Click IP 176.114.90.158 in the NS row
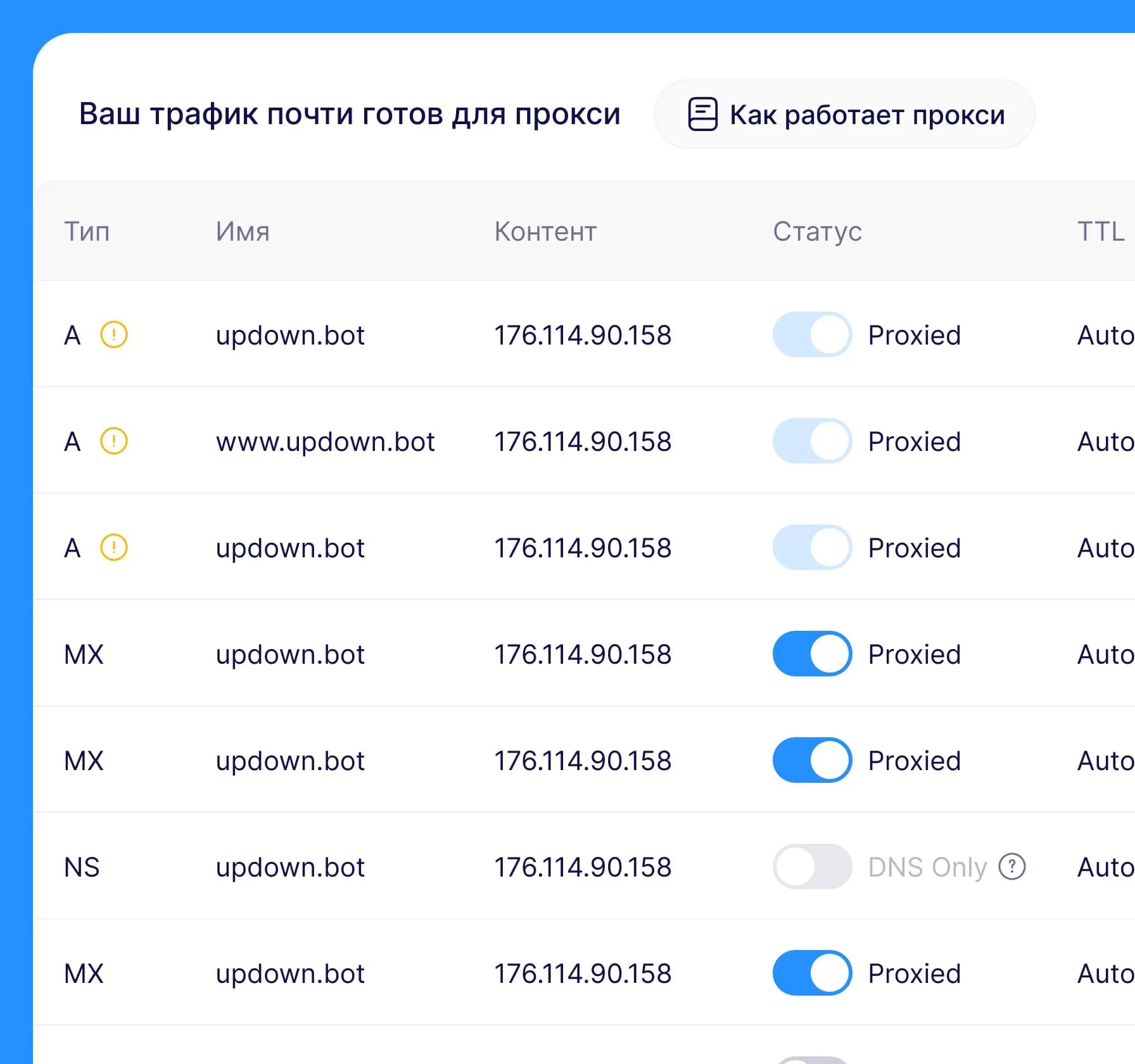The width and height of the screenshot is (1135, 1064). click(582, 867)
